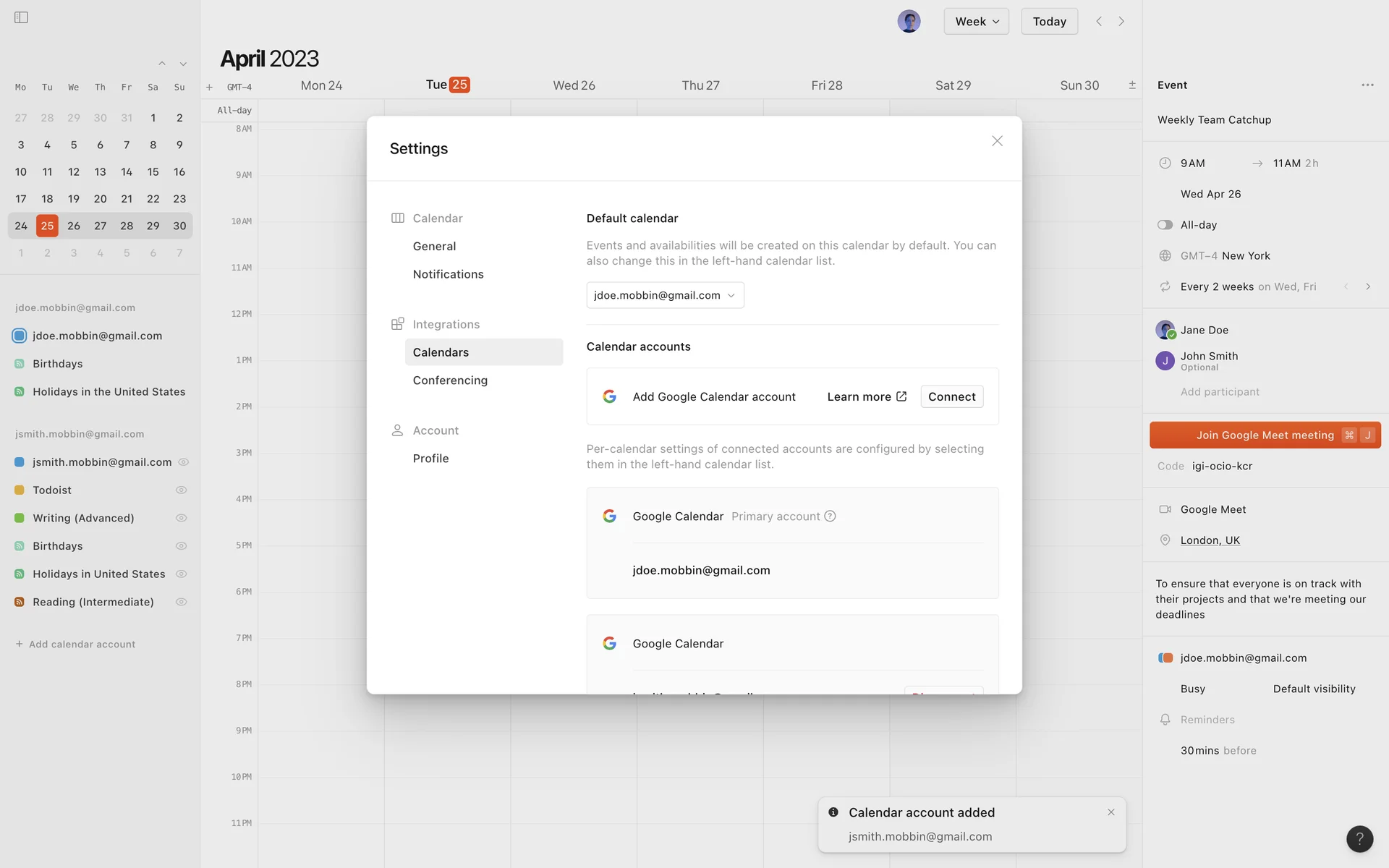Open the event three-dots options menu
Image resolution: width=1389 pixels, height=868 pixels.
click(x=1367, y=85)
